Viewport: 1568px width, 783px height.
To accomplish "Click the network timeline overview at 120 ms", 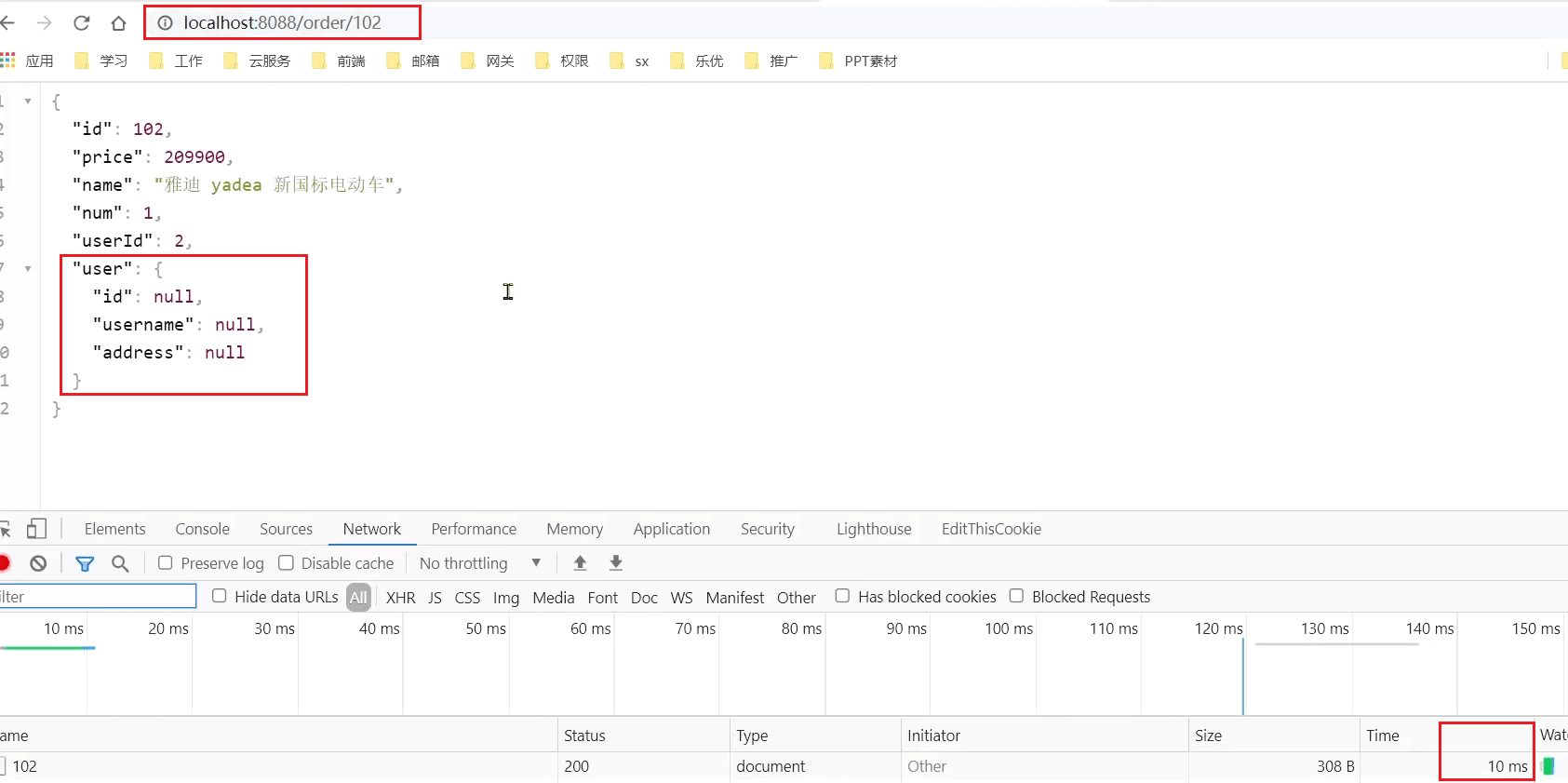I will tap(1219, 670).
